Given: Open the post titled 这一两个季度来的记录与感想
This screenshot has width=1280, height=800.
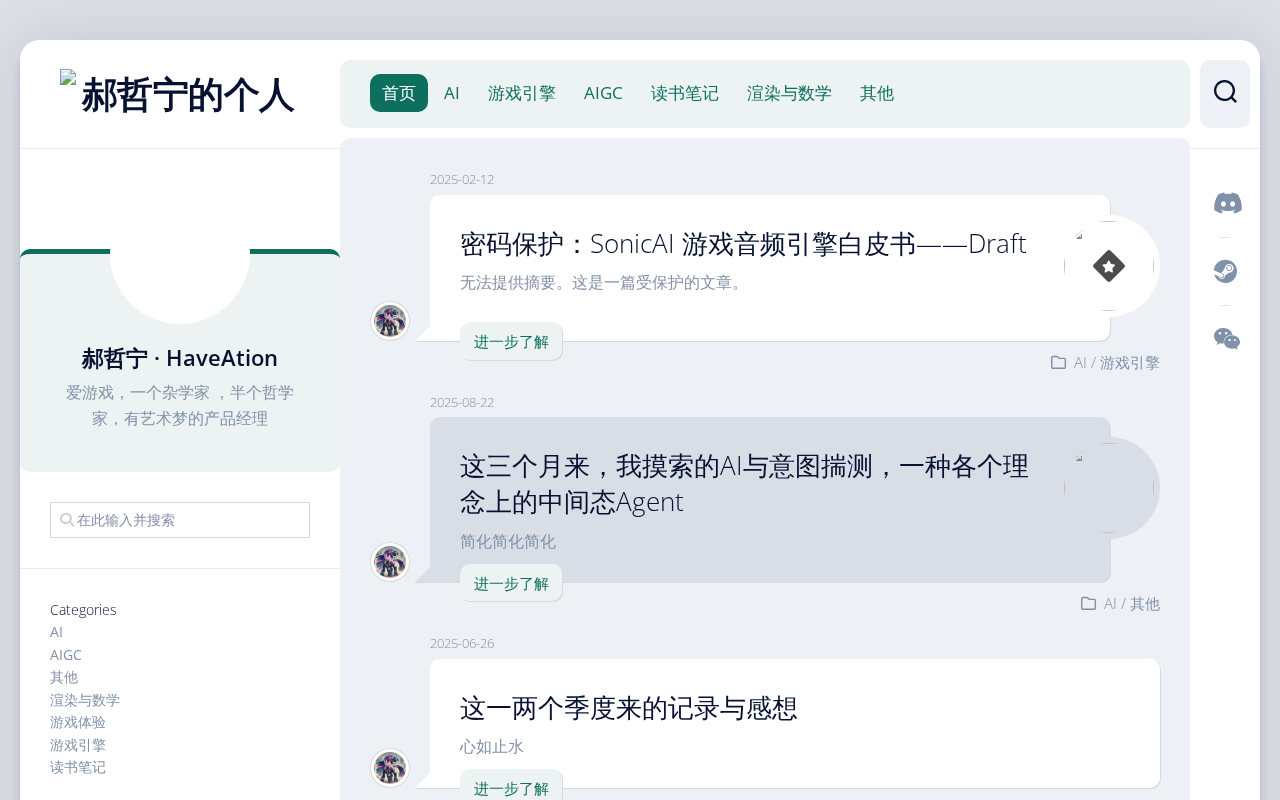Looking at the screenshot, I should coord(629,708).
